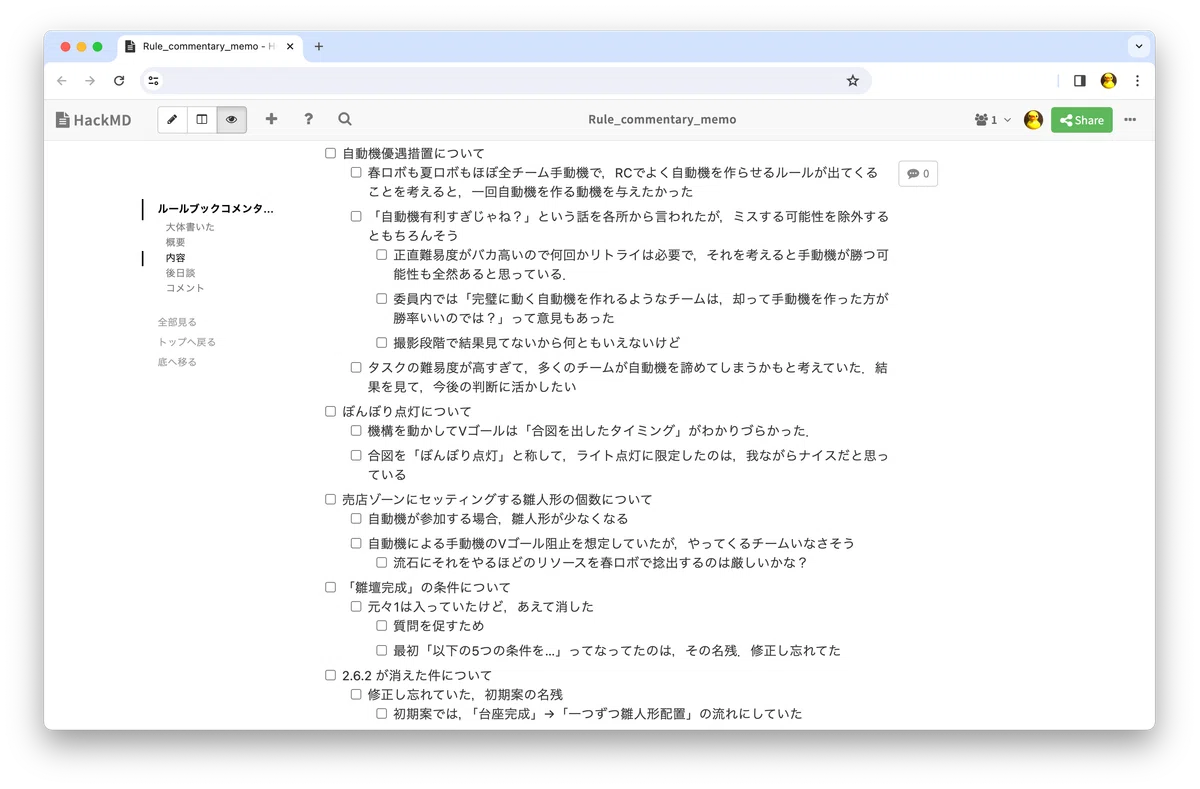1200x789 pixels.
Task: Jump to 大体書いた in table of contents
Action: [x=190, y=227]
